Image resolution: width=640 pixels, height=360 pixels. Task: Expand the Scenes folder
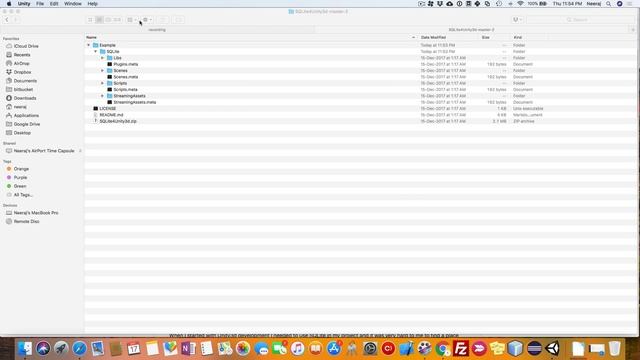click(102, 71)
